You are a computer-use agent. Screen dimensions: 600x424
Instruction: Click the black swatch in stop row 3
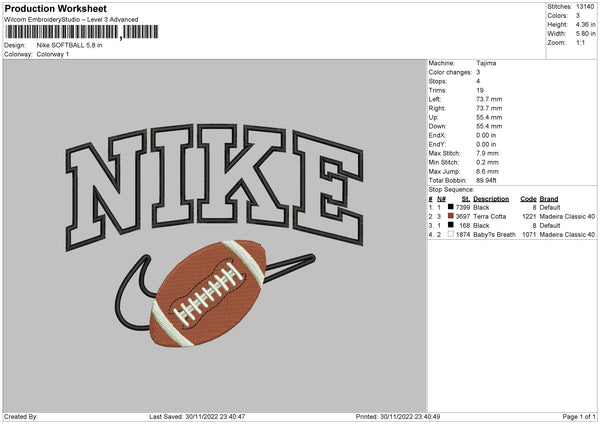[x=451, y=225]
